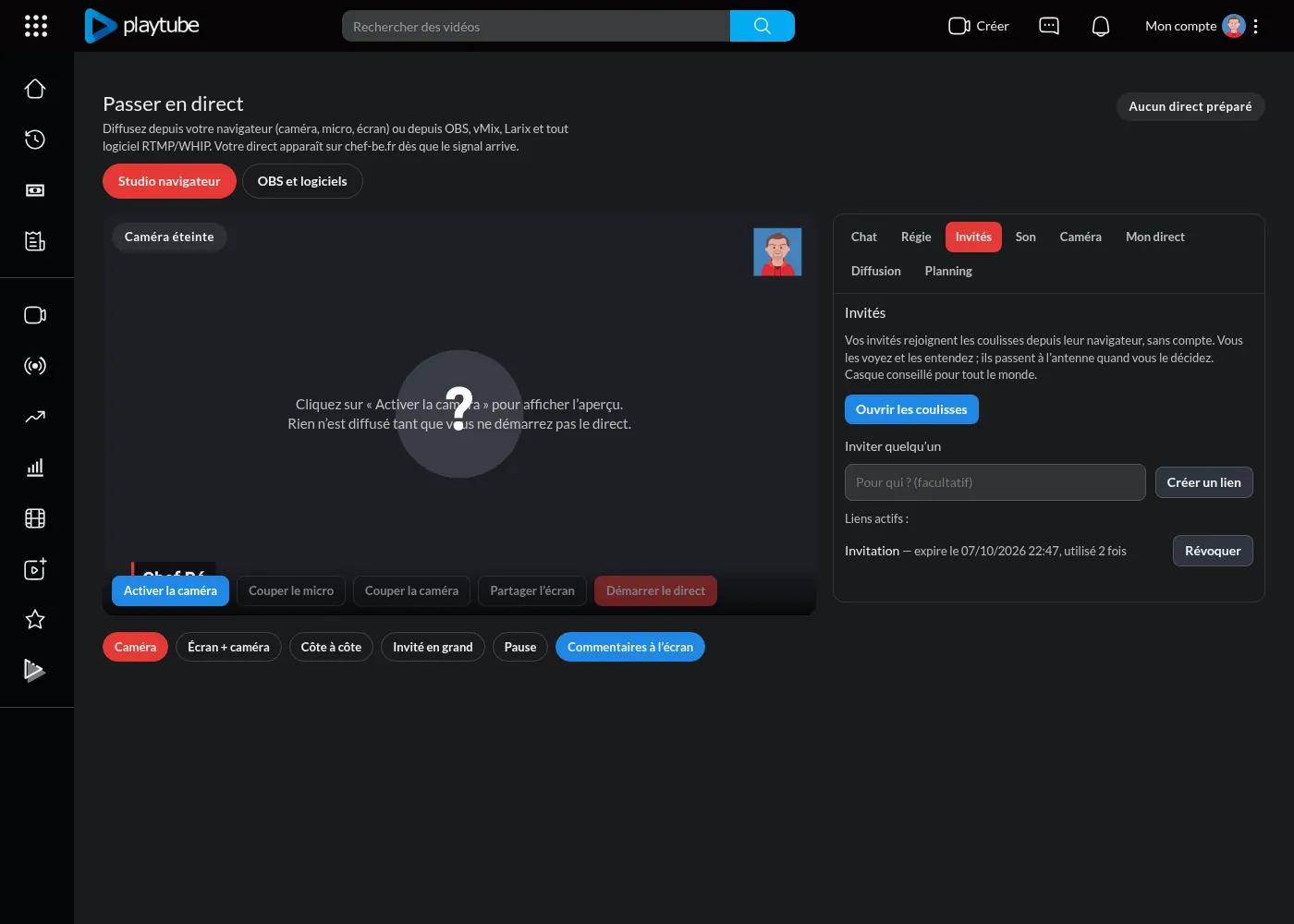Switch to the Diffusion tab

coord(876,272)
